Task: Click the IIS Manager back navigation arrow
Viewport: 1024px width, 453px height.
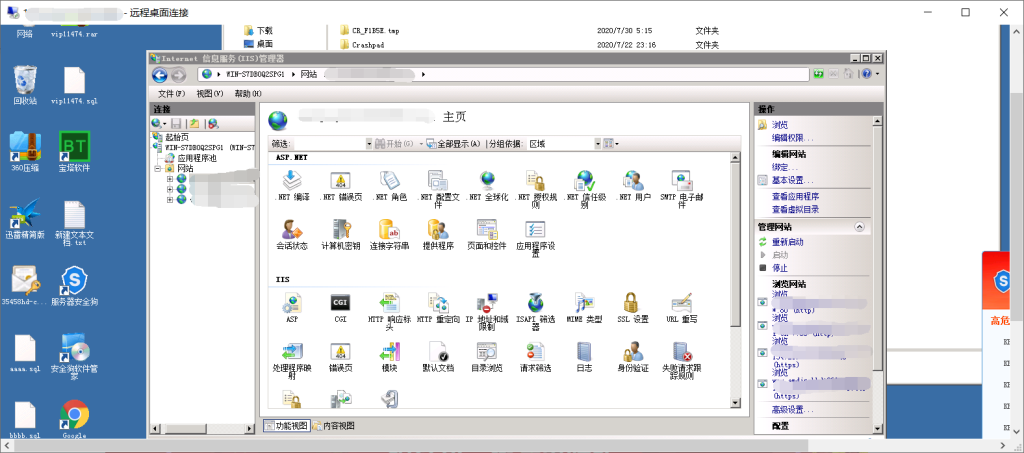Action: [160, 74]
